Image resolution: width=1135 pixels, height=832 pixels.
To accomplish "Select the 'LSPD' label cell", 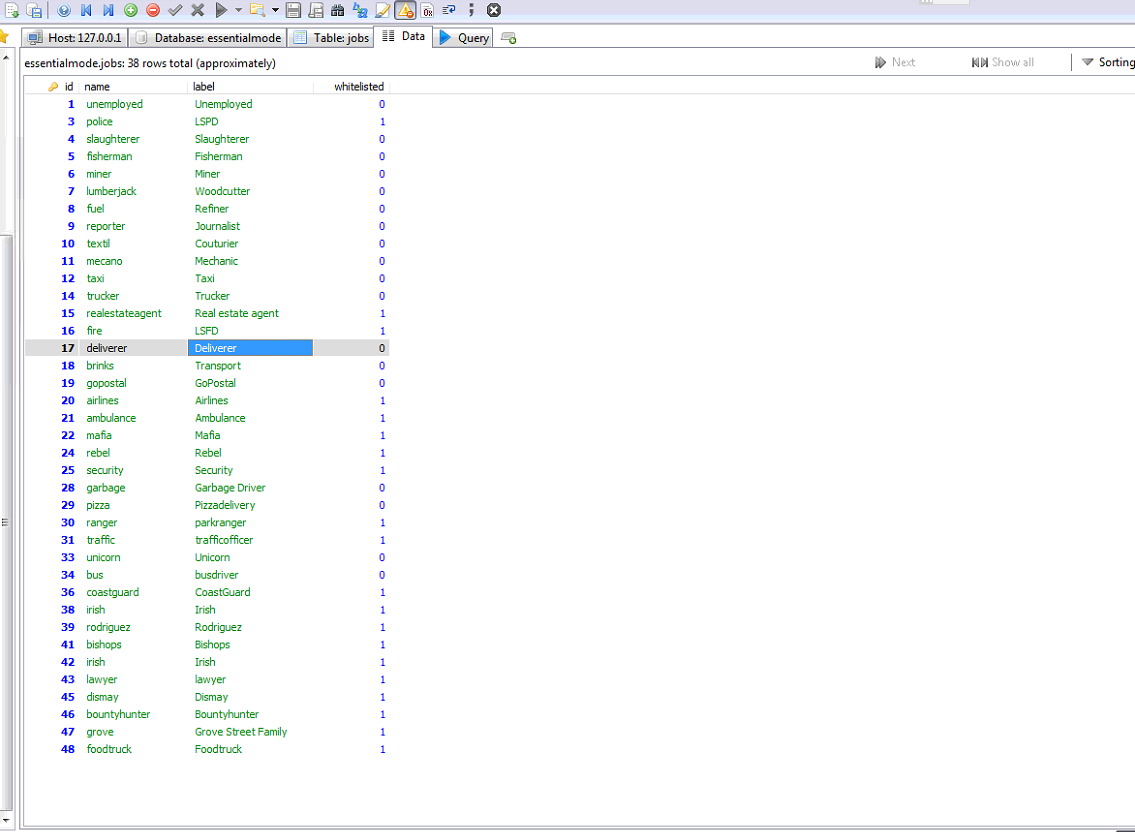I will pos(250,122).
